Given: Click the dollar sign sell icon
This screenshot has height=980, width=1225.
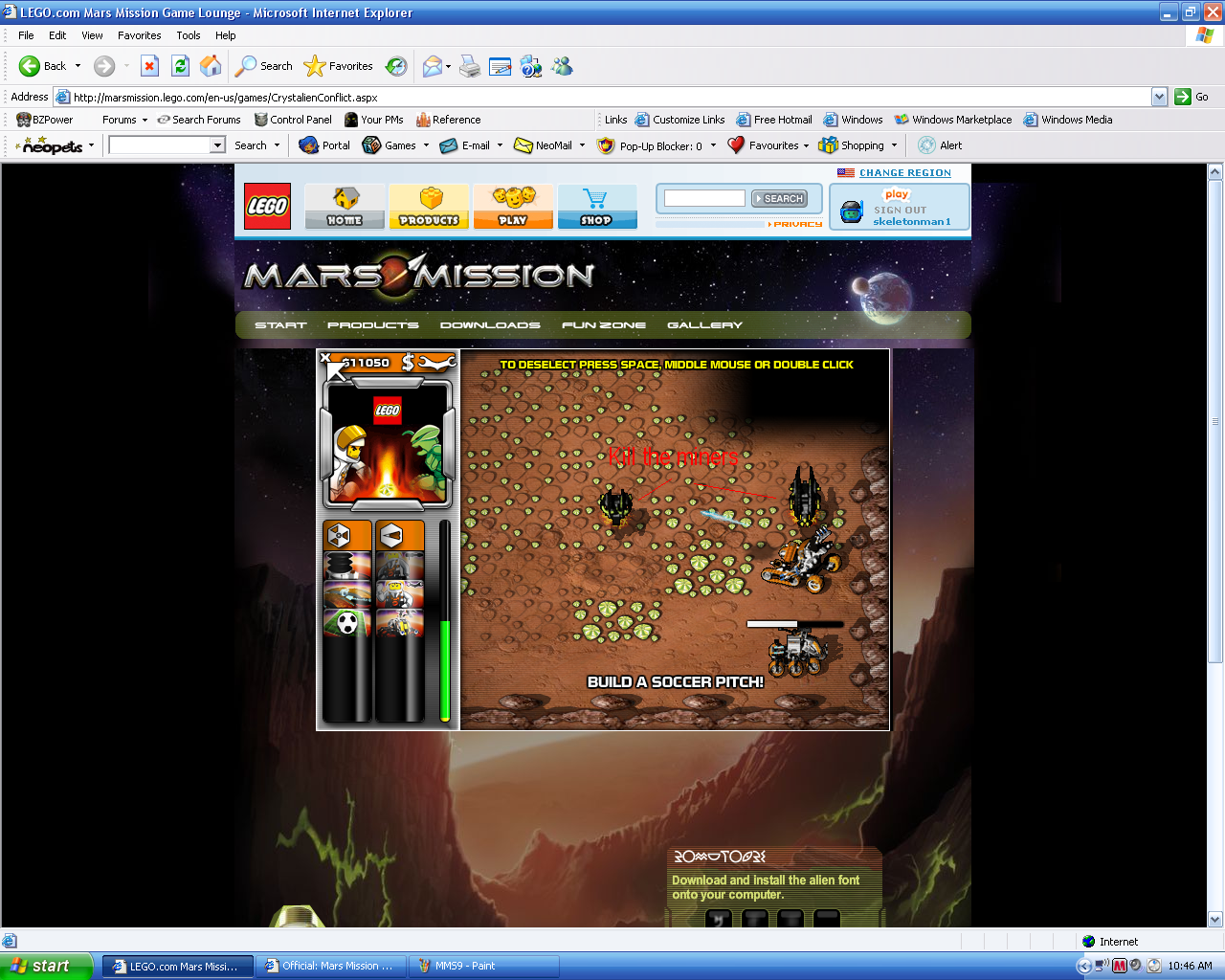Looking at the screenshot, I should (409, 362).
